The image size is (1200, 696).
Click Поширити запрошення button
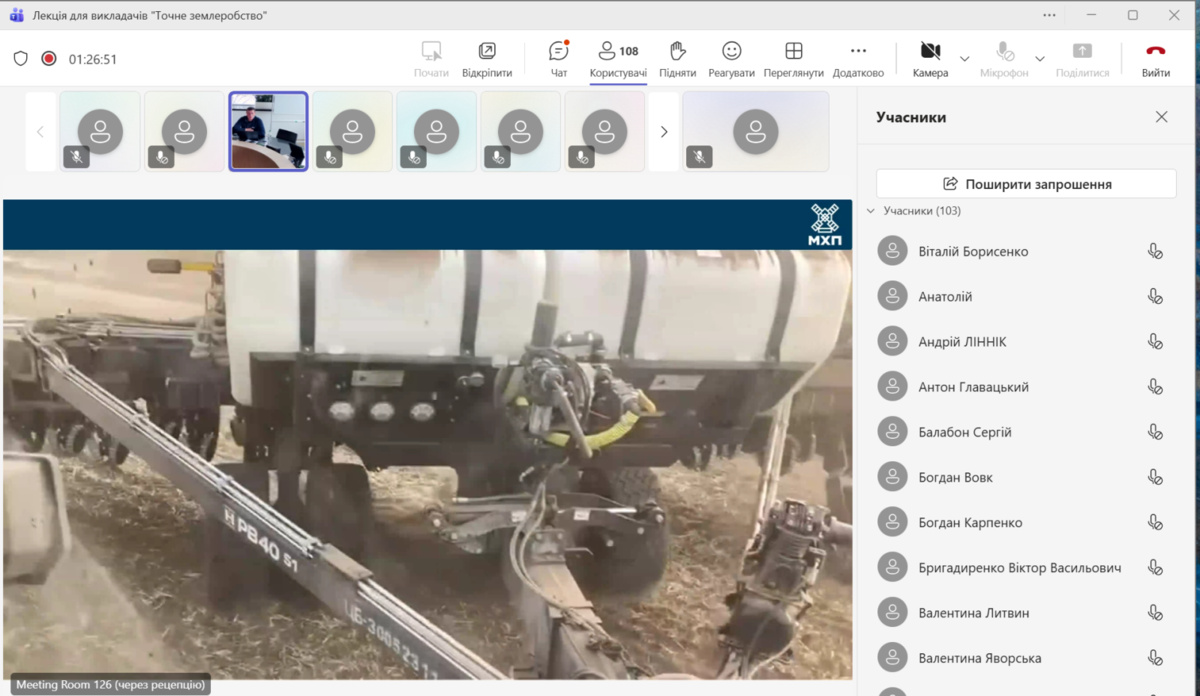coord(1026,184)
